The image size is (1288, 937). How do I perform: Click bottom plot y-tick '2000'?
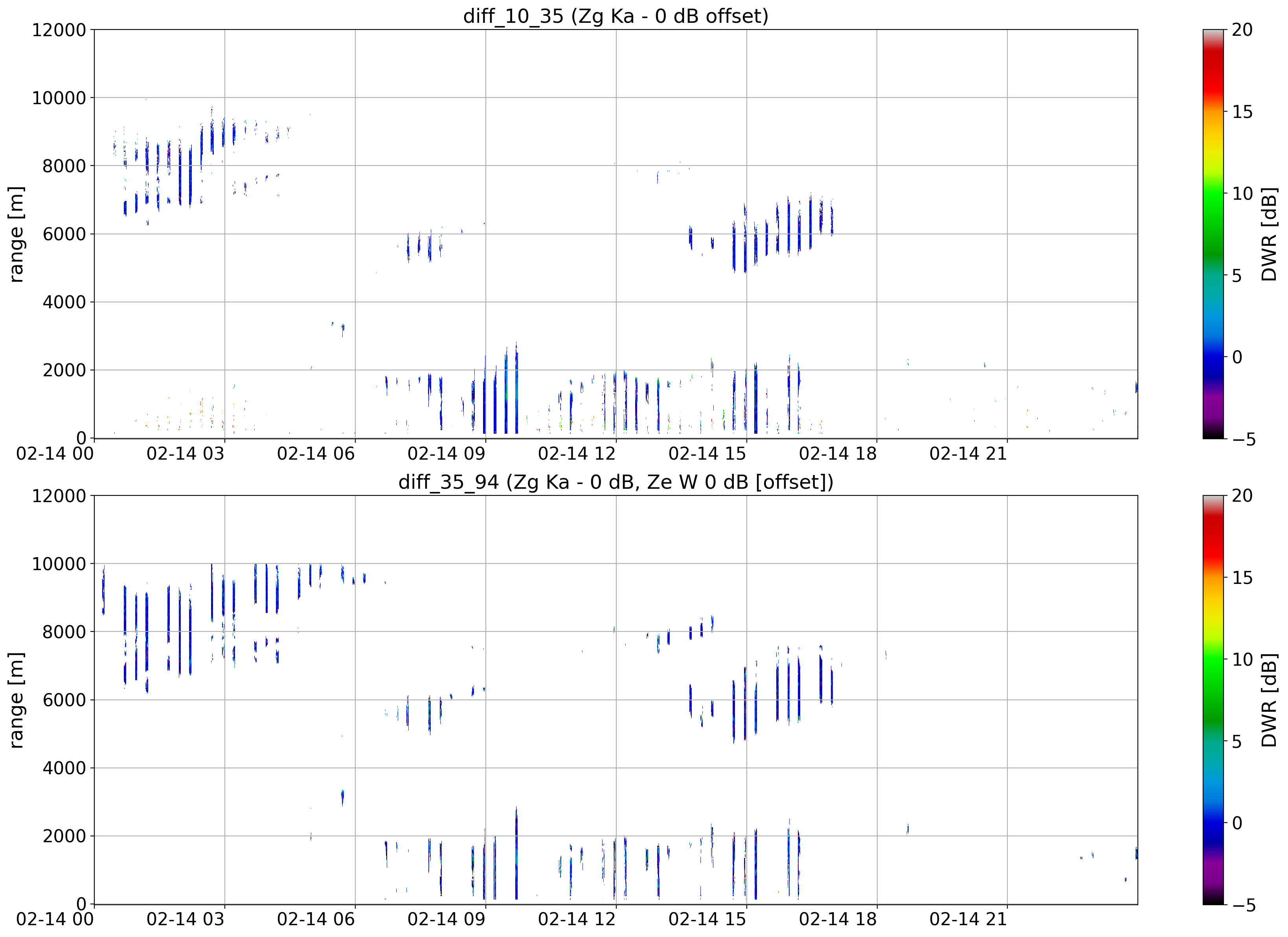click(65, 836)
